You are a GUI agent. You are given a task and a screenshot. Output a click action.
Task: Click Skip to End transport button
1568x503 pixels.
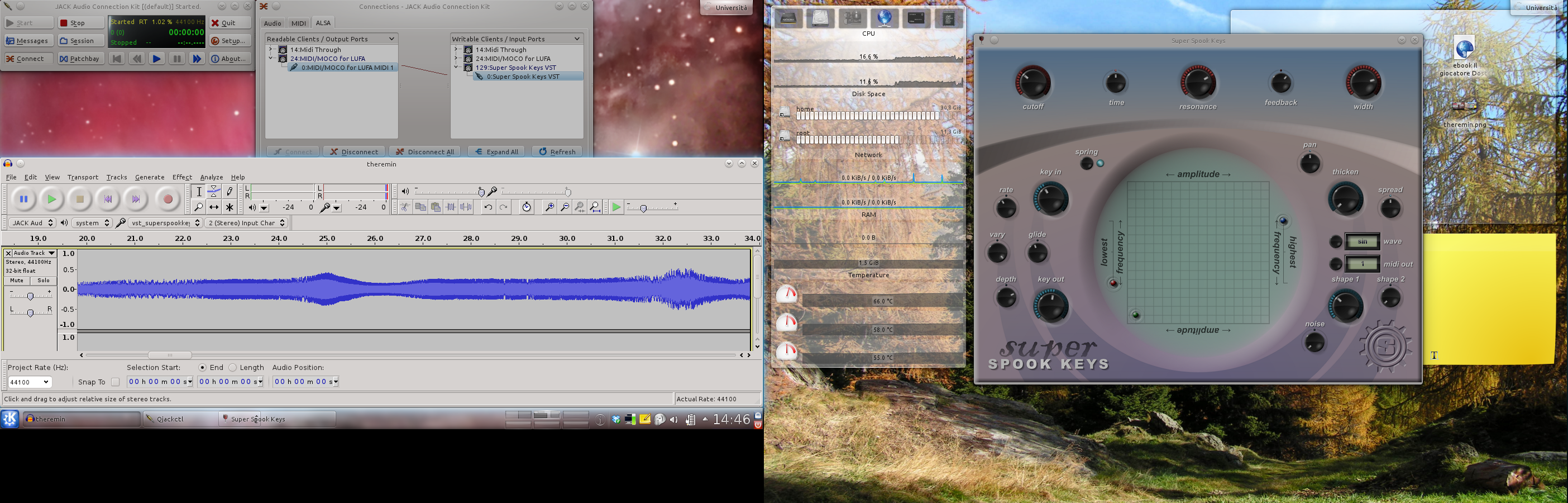[x=136, y=199]
